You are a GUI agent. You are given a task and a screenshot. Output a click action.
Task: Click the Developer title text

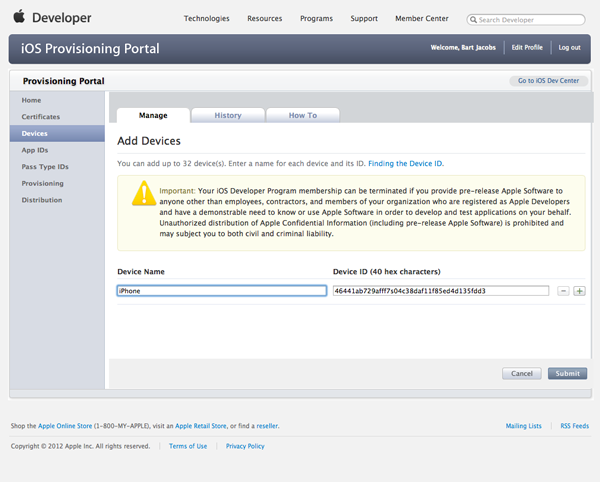(62, 18)
